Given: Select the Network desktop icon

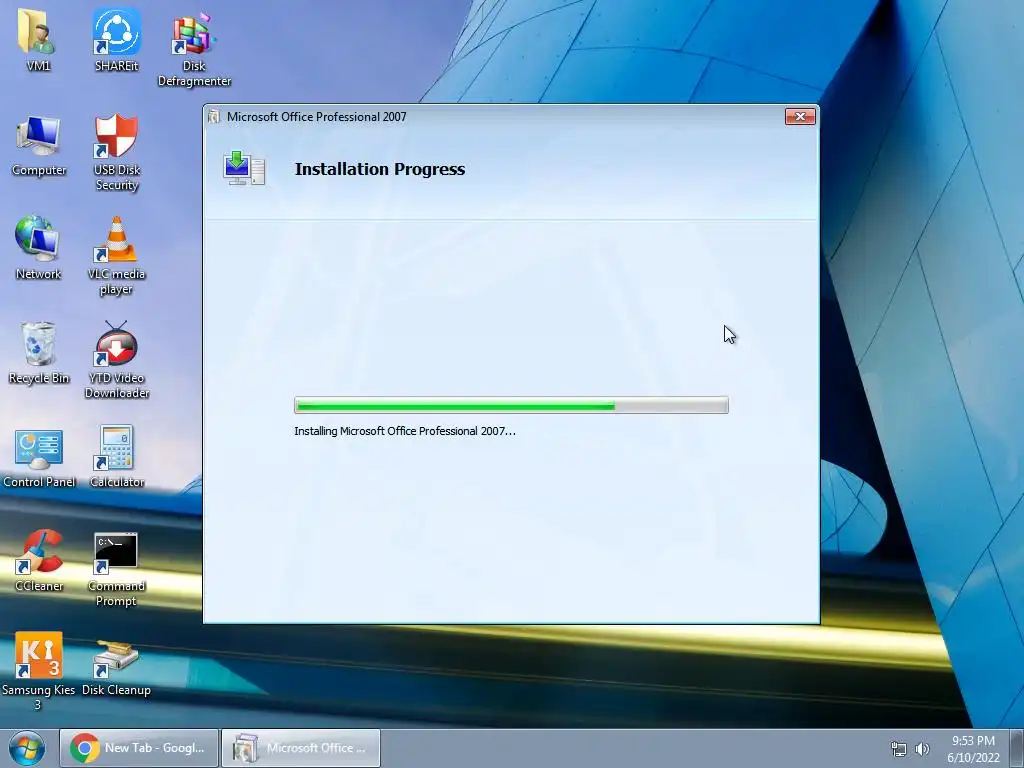Looking at the screenshot, I should 38,248.
